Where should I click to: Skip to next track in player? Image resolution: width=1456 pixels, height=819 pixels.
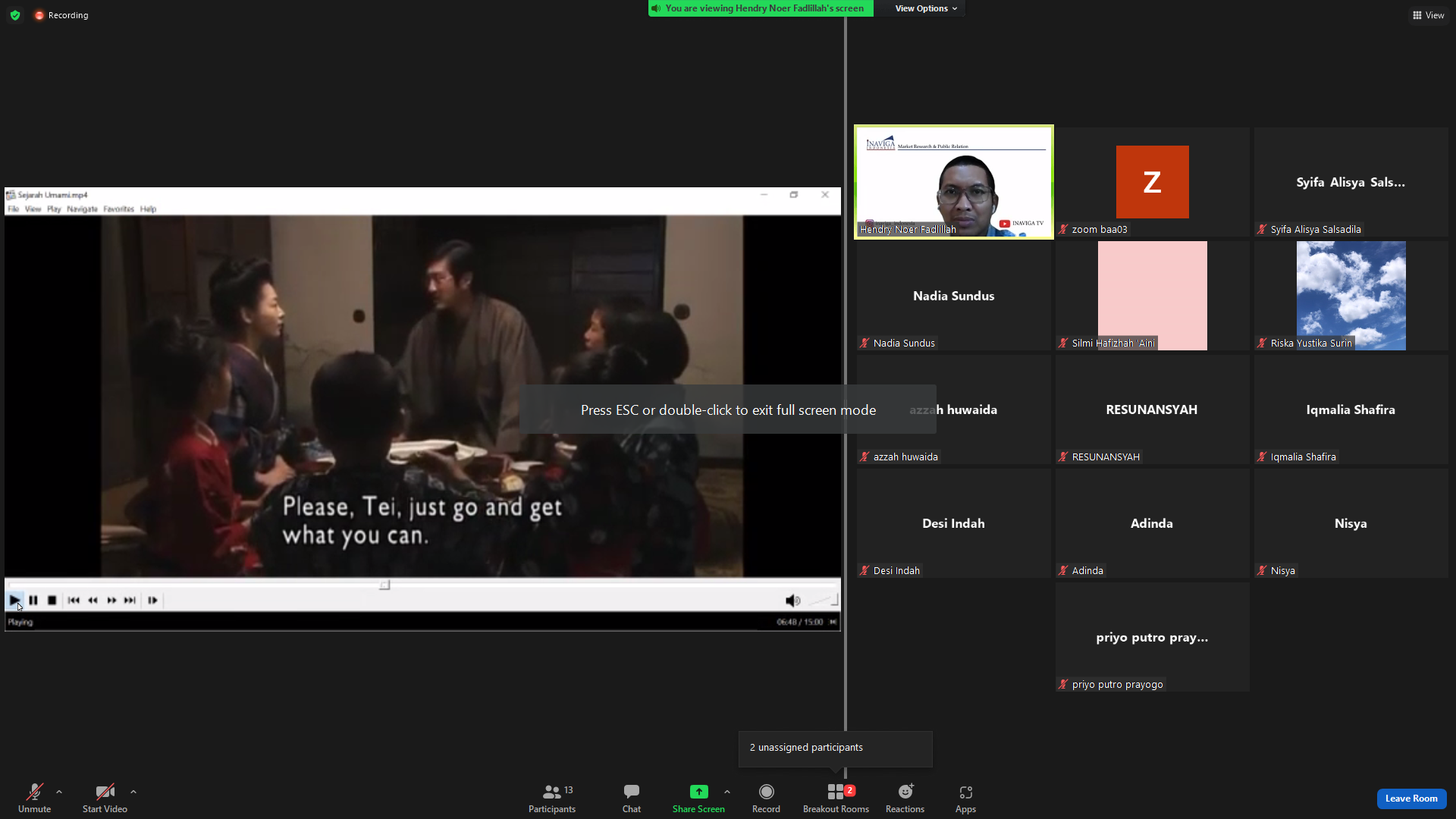coord(130,600)
